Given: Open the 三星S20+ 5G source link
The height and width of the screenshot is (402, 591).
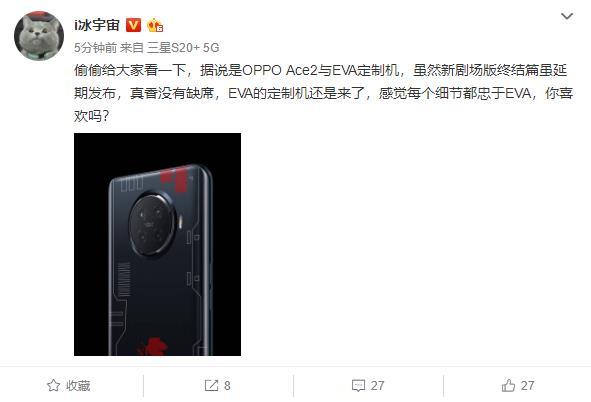Looking at the screenshot, I should pos(183,47).
